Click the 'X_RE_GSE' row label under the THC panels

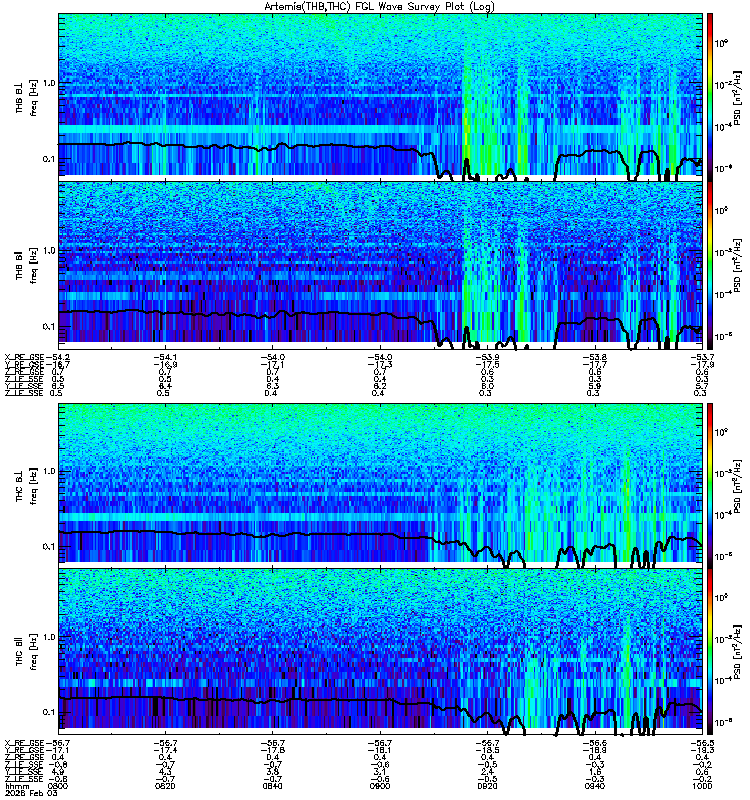pyautogui.click(x=24, y=743)
